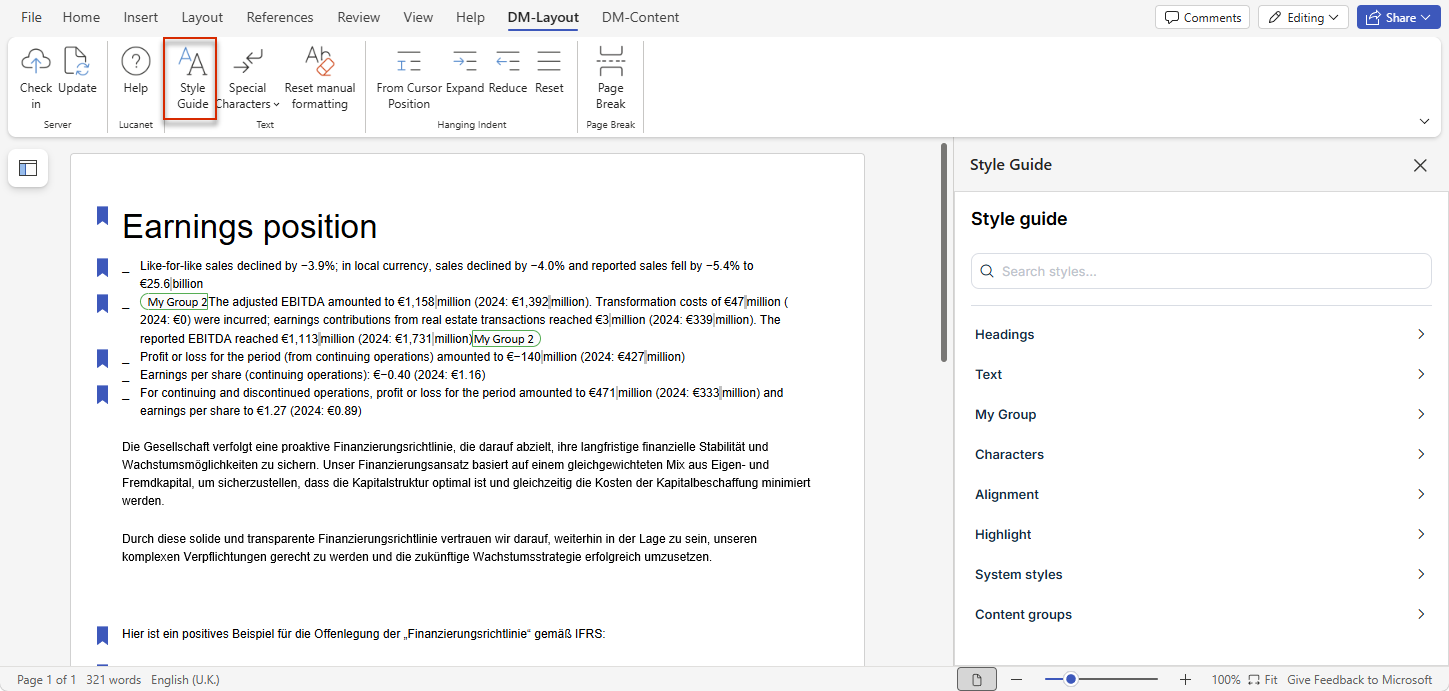Set hanging indent From Cursor Position
The width and height of the screenshot is (1449, 691).
[x=409, y=79]
